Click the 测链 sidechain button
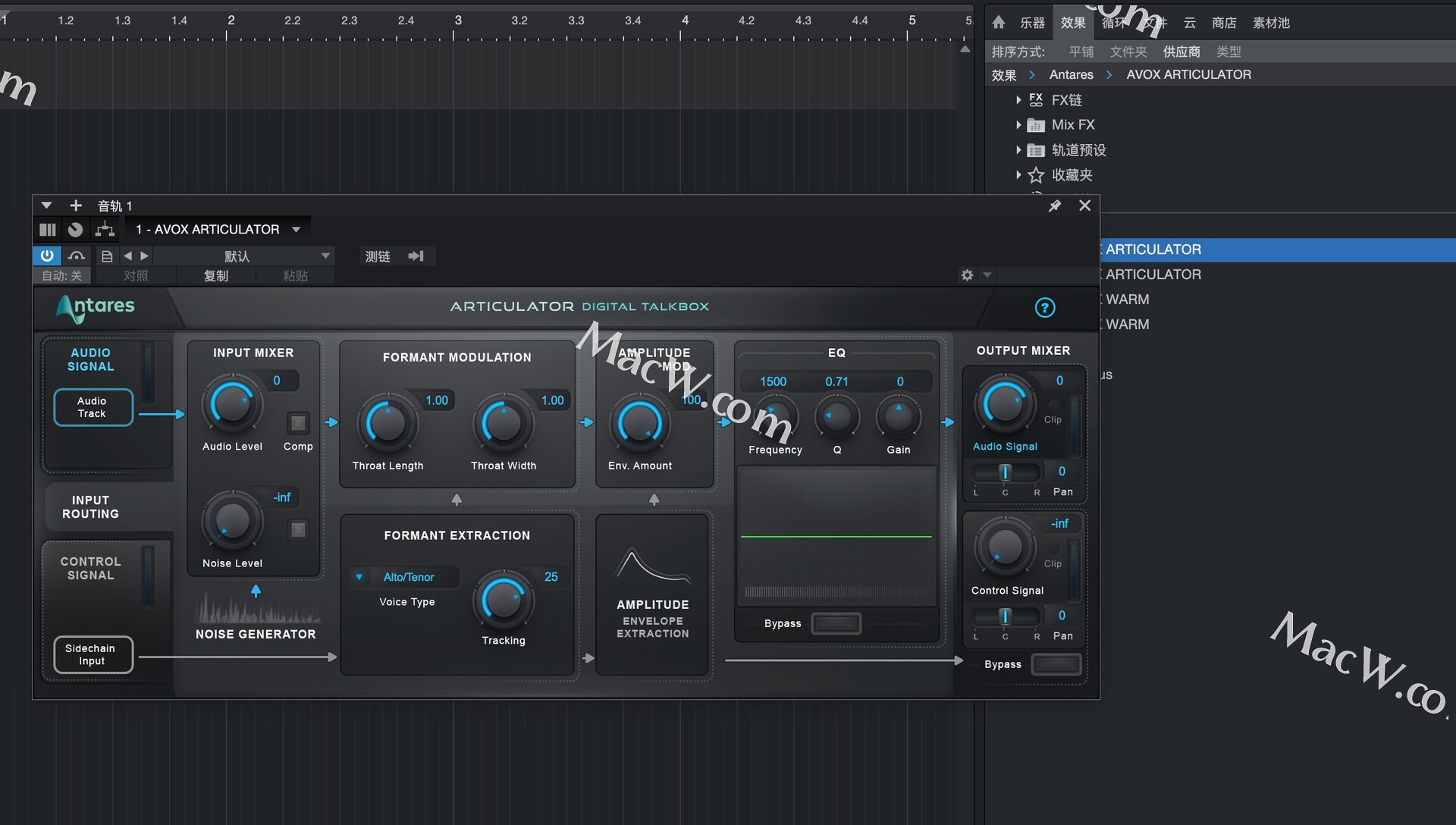This screenshot has height=825, width=1456. coord(378,256)
